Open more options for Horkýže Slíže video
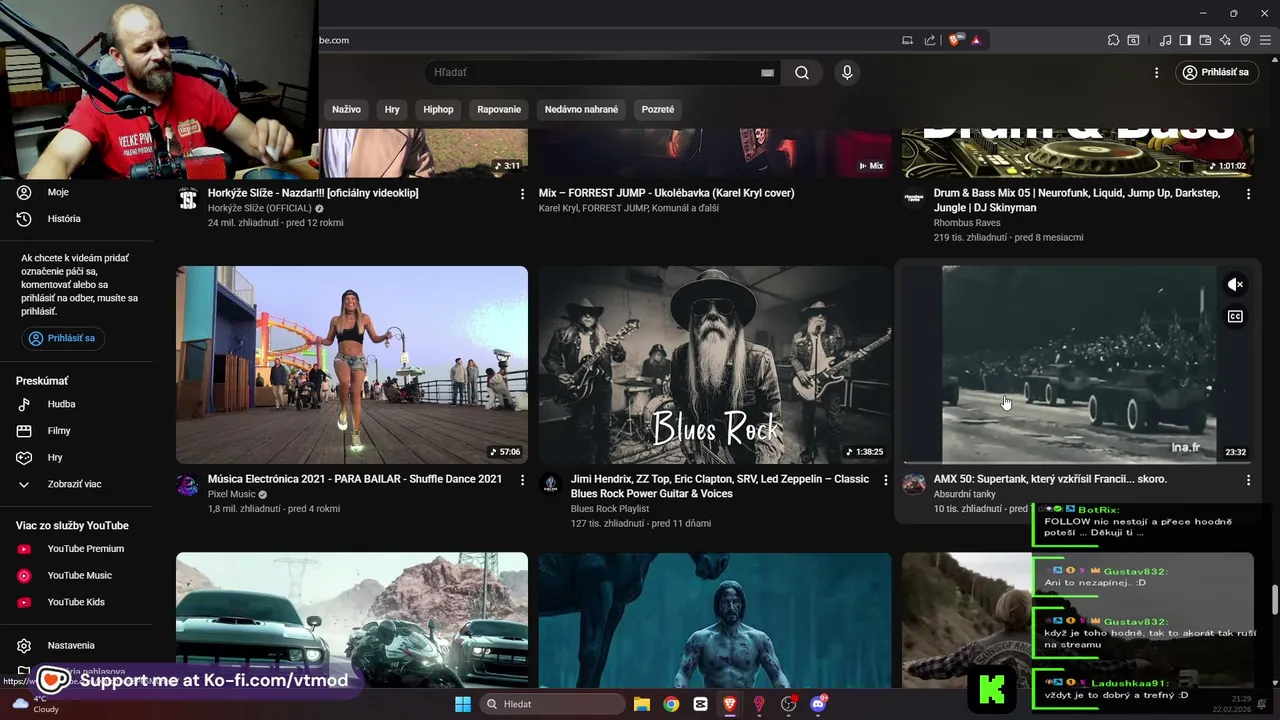Screen dimensions: 1280x720 [522, 194]
